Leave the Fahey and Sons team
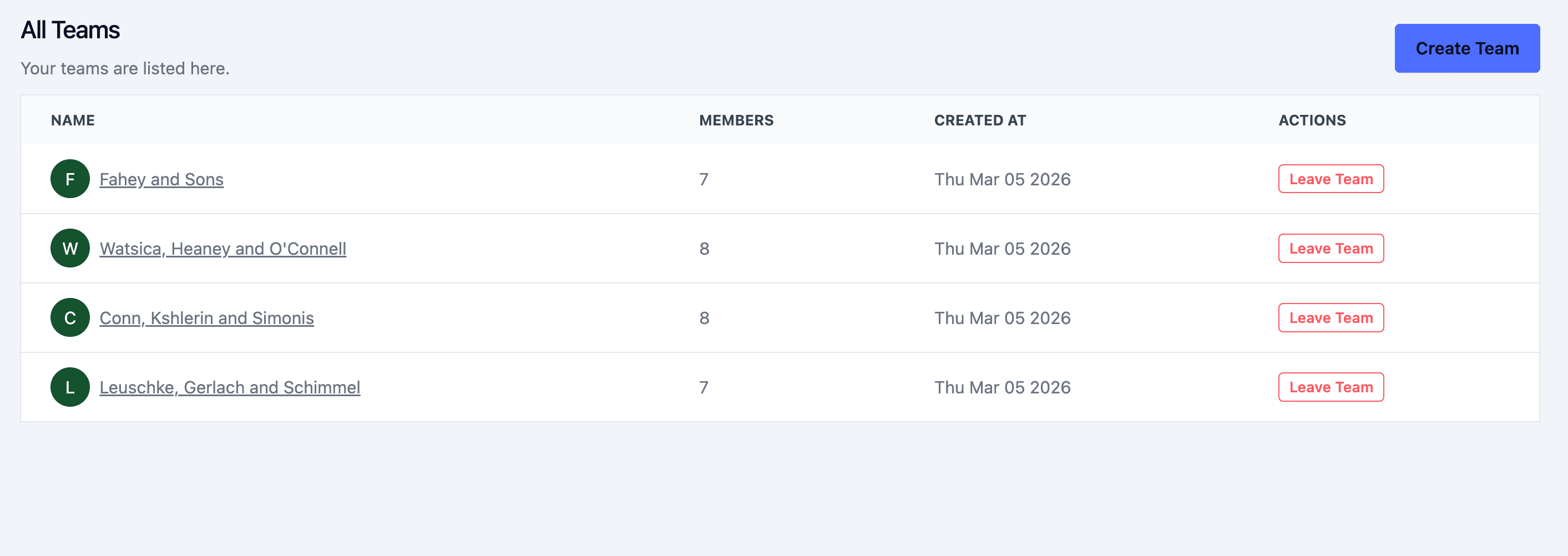Viewport: 1568px width, 556px height. pyautogui.click(x=1331, y=179)
